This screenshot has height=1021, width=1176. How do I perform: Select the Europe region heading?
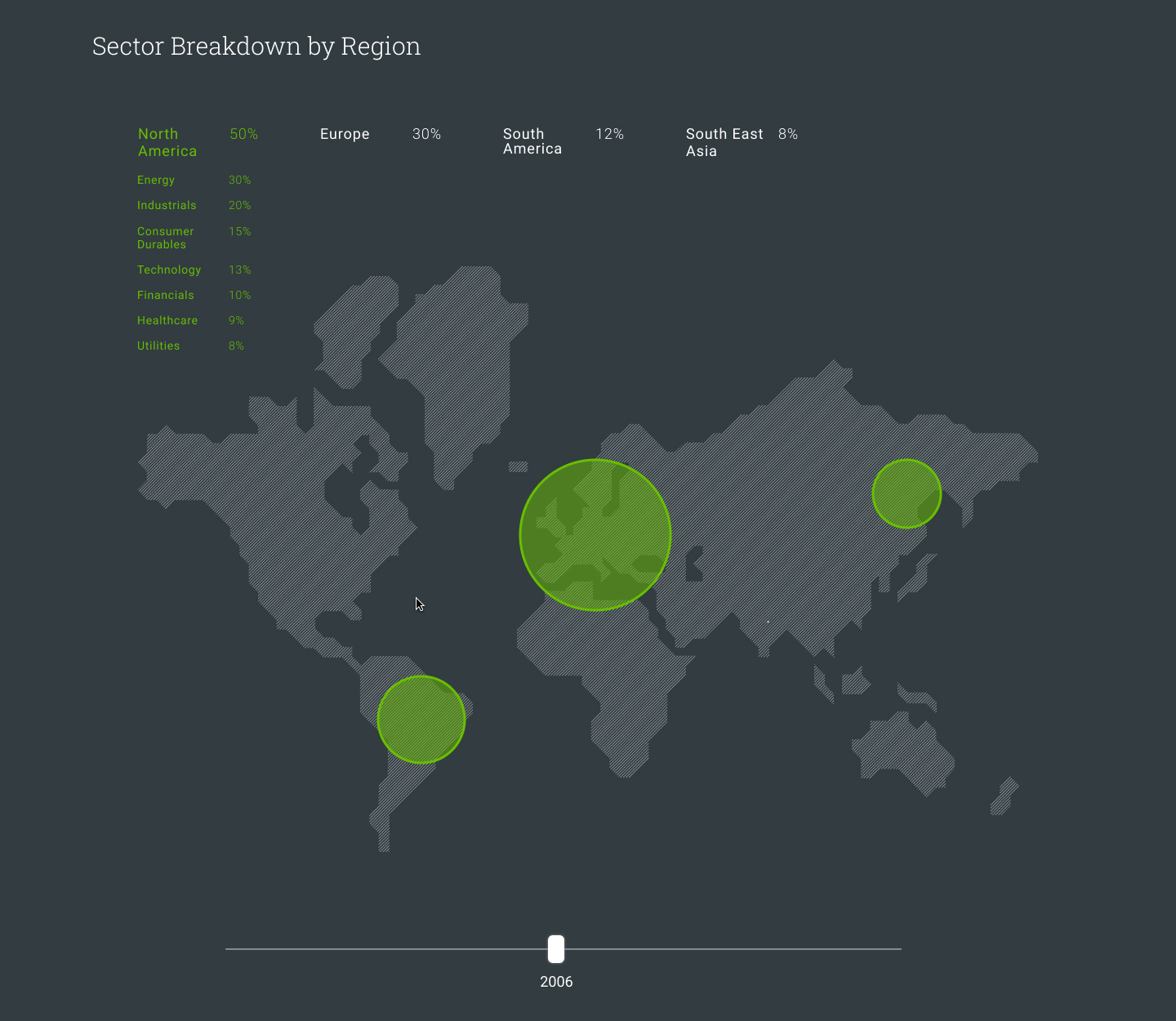345,134
